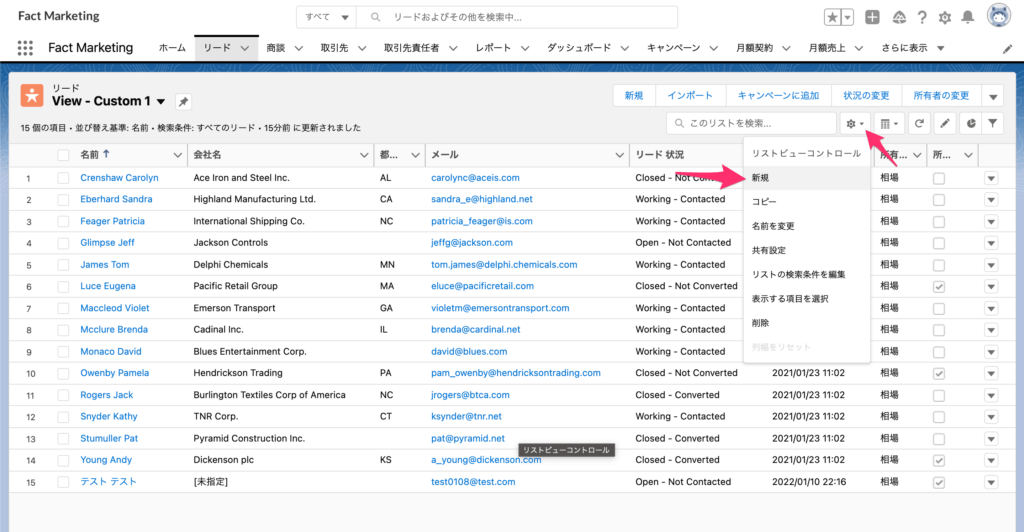This screenshot has height=532, width=1024.
Task: Refresh the lead list view
Action: pos(919,123)
